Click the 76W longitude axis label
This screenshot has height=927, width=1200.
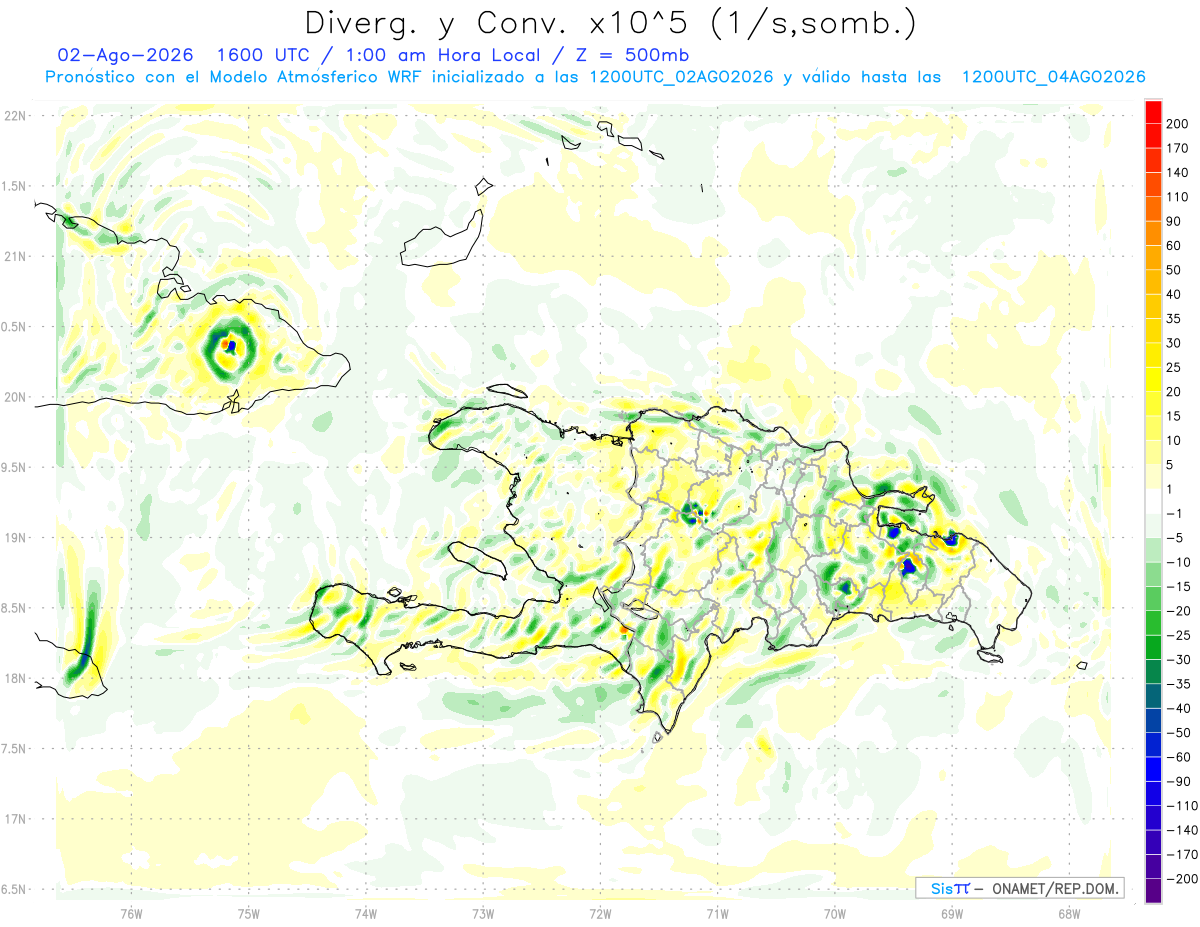tap(131, 912)
